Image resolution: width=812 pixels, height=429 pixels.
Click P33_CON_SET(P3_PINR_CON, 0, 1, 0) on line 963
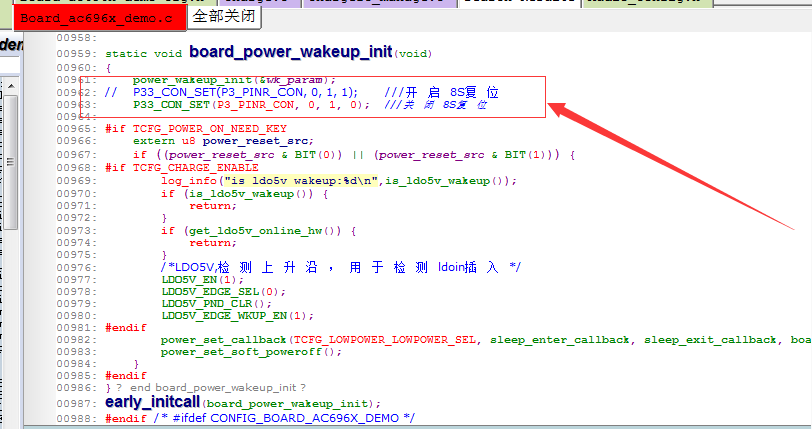(x=251, y=105)
